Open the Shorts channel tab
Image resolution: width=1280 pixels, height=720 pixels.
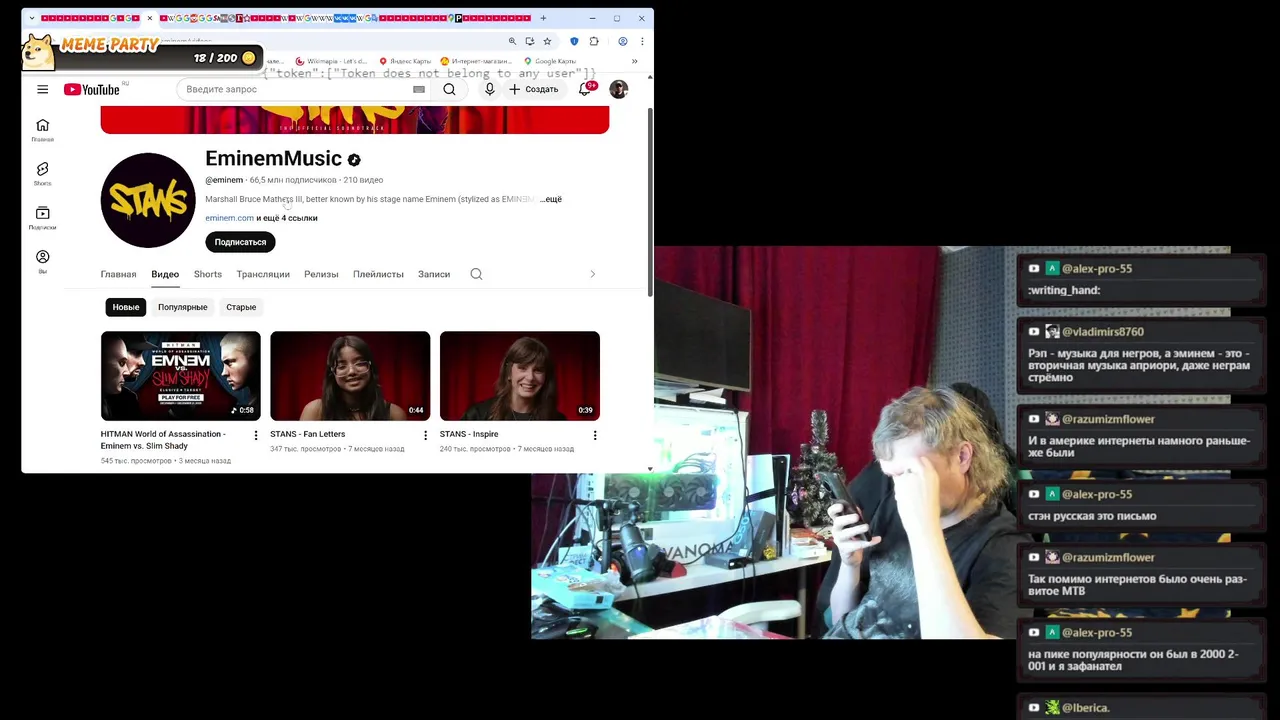(x=208, y=274)
